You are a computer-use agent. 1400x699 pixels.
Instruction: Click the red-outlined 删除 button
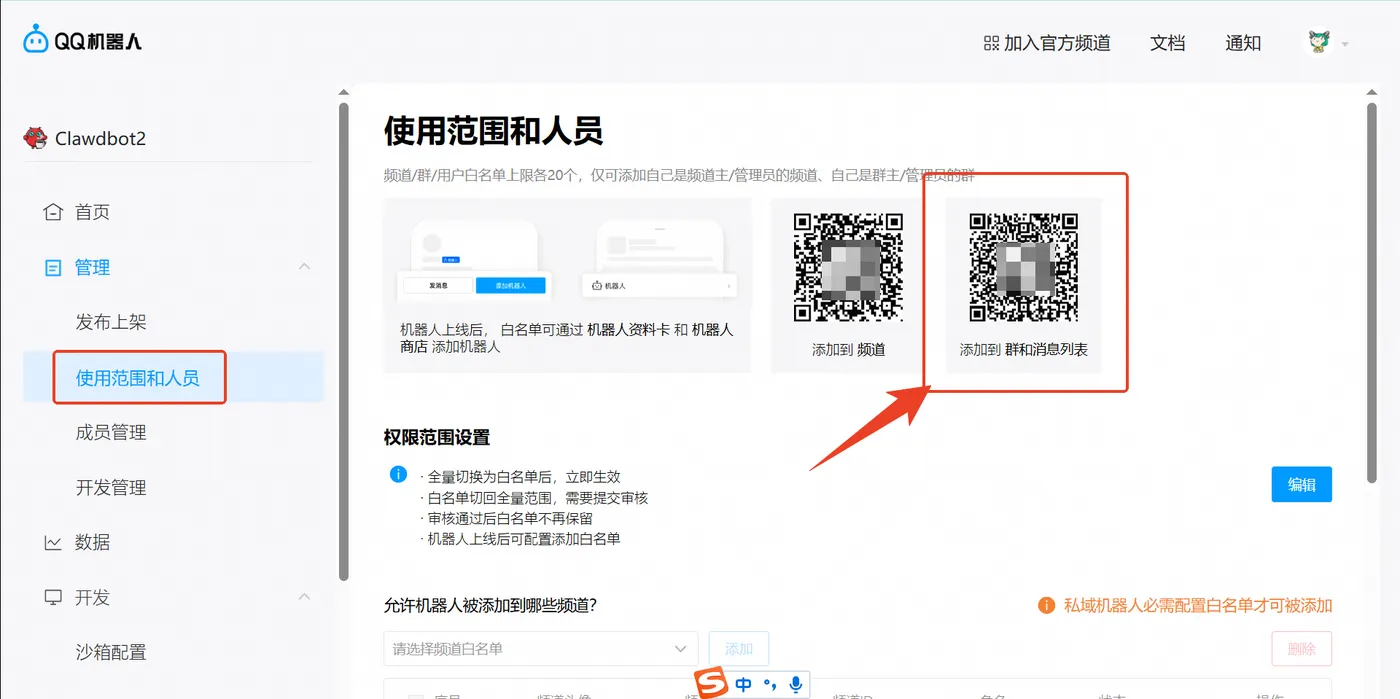click(1301, 649)
